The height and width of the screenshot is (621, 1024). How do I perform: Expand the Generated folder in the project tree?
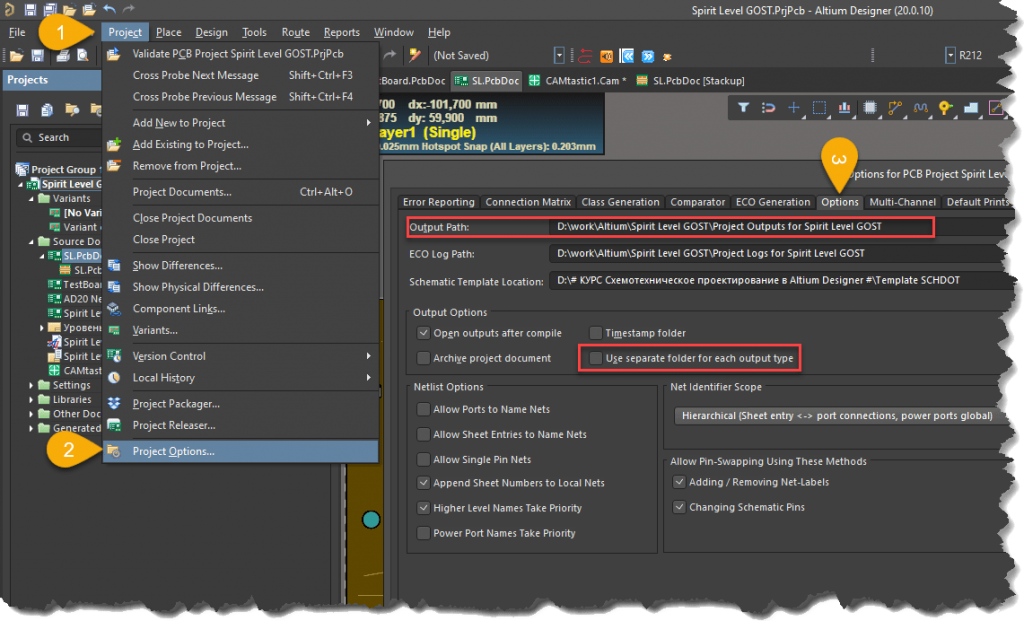click(31, 428)
